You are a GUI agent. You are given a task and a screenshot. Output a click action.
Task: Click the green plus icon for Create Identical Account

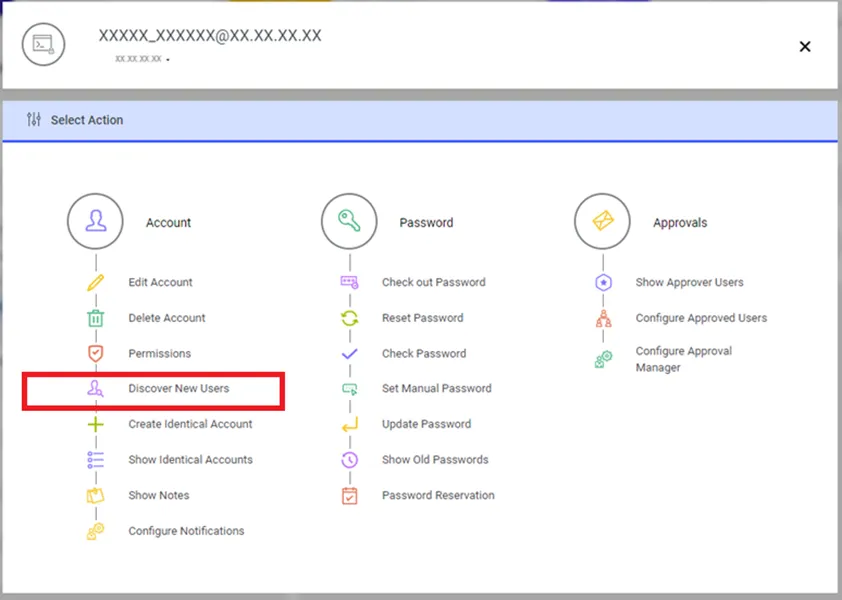pyautogui.click(x=96, y=424)
